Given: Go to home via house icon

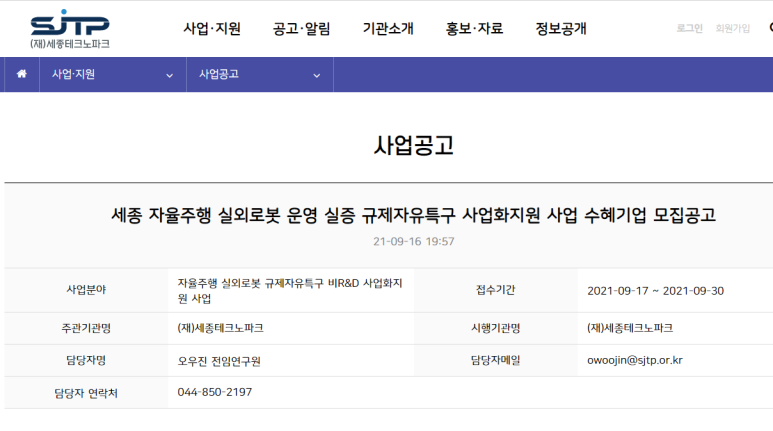Looking at the screenshot, I should click(x=22, y=74).
